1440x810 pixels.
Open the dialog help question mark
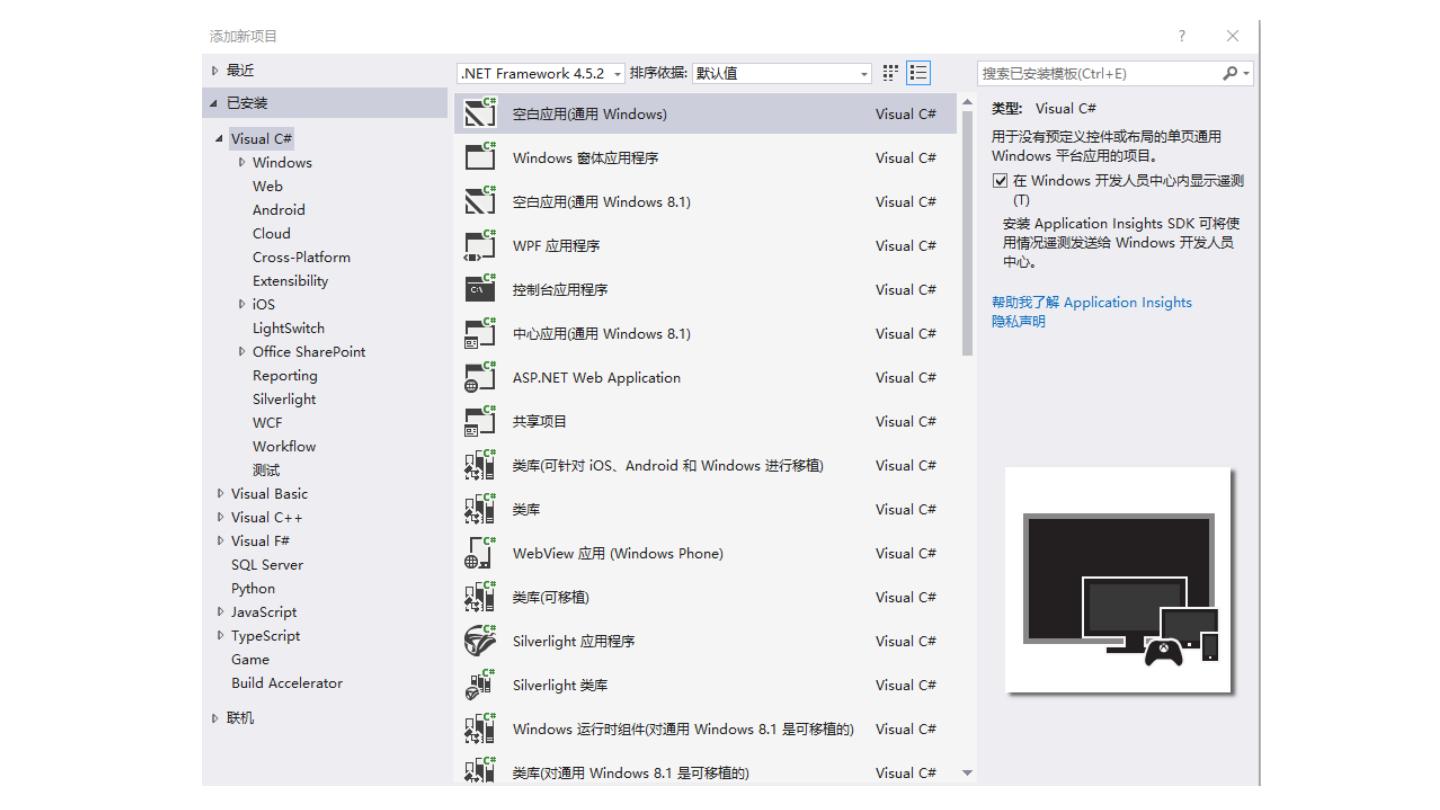click(1183, 37)
